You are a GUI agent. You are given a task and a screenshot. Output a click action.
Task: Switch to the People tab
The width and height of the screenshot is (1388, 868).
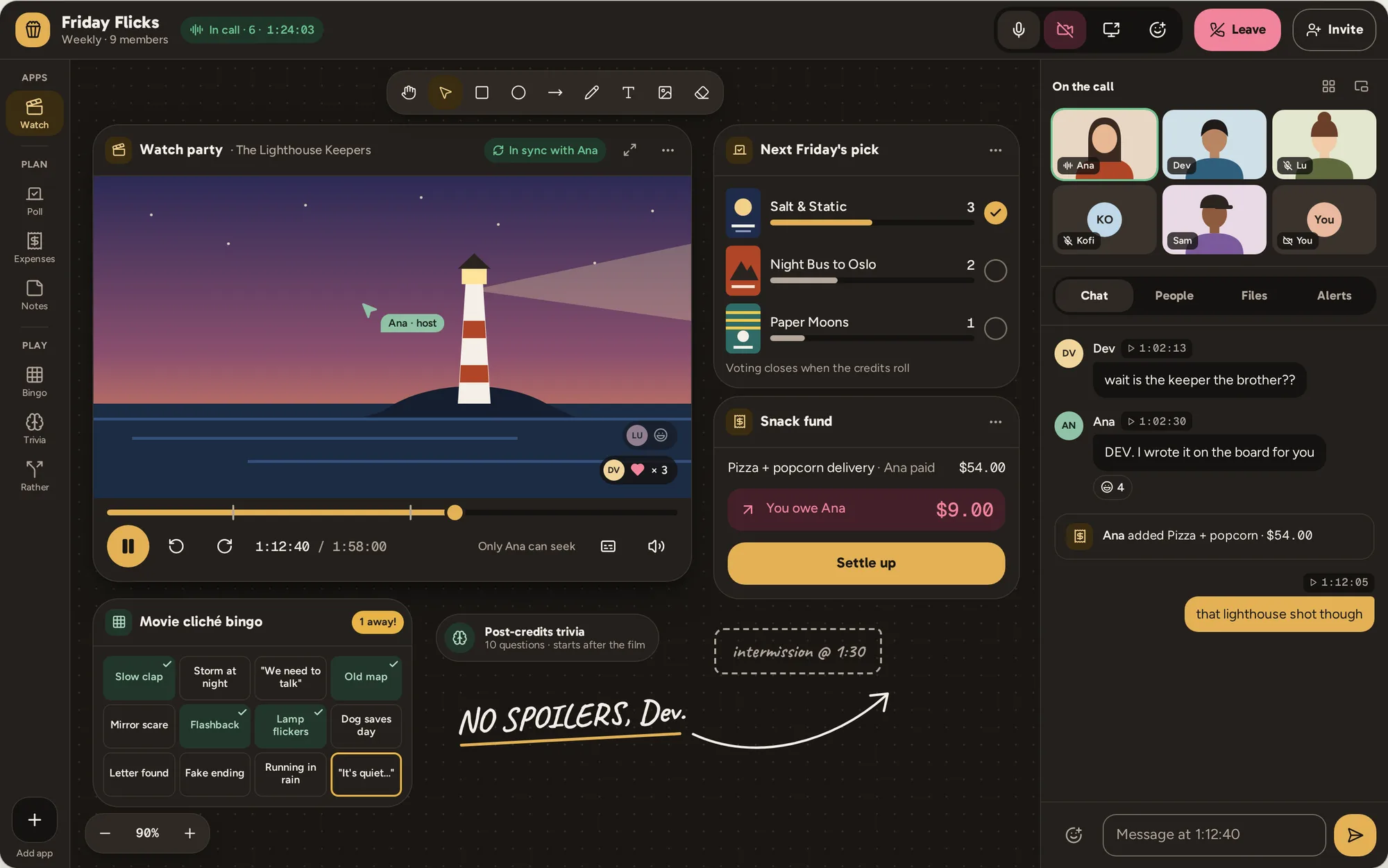[1174, 296]
